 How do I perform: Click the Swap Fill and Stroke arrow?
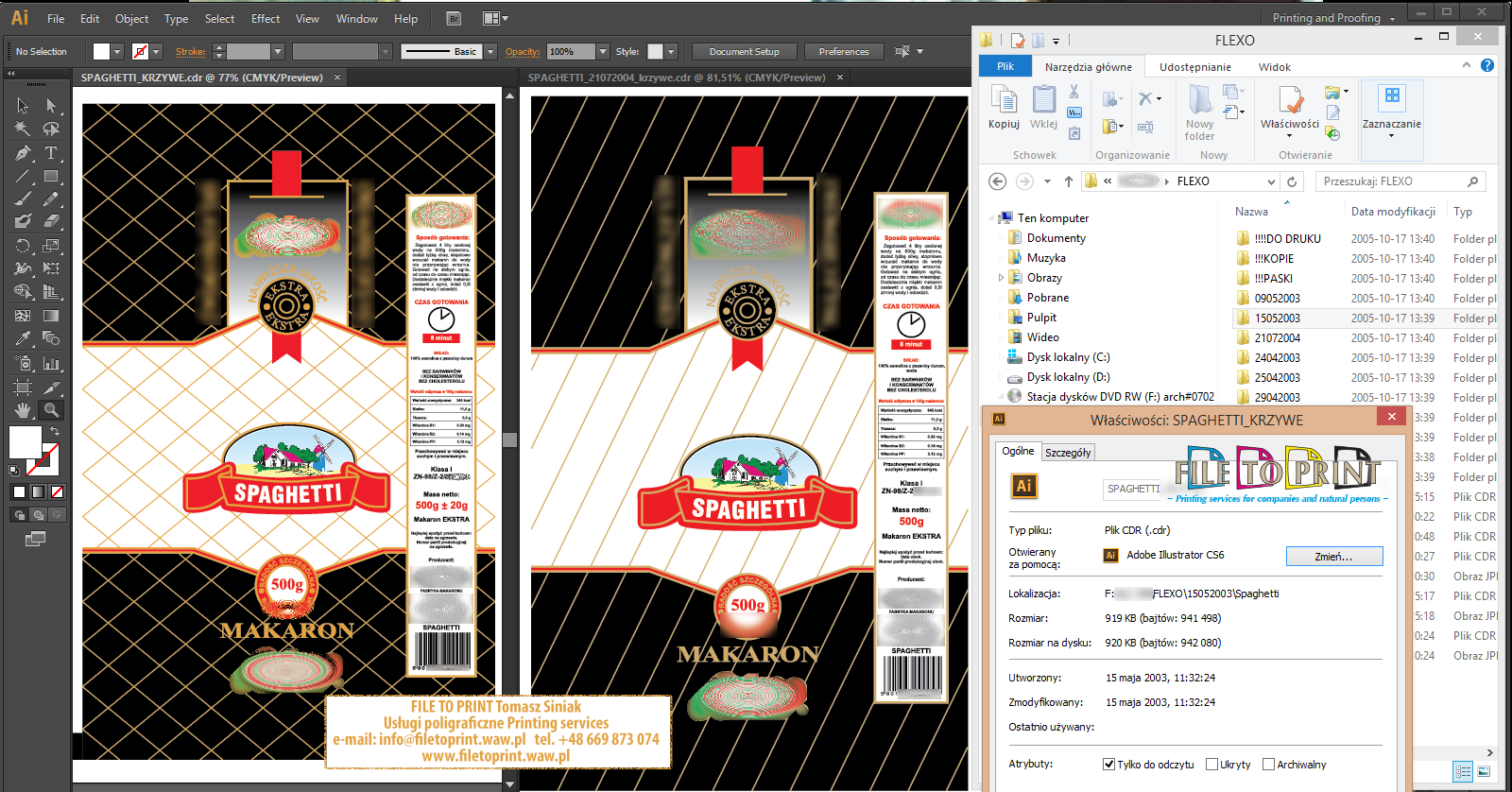coord(55,431)
